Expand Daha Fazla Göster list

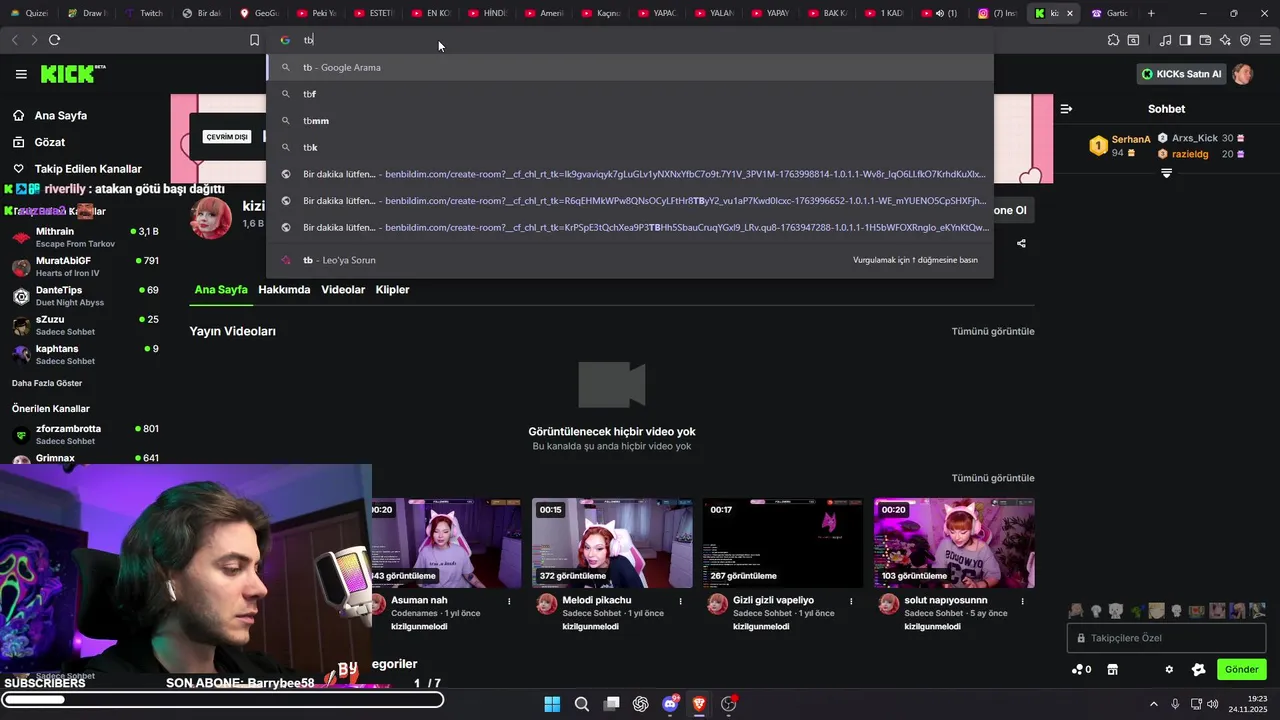click(47, 383)
